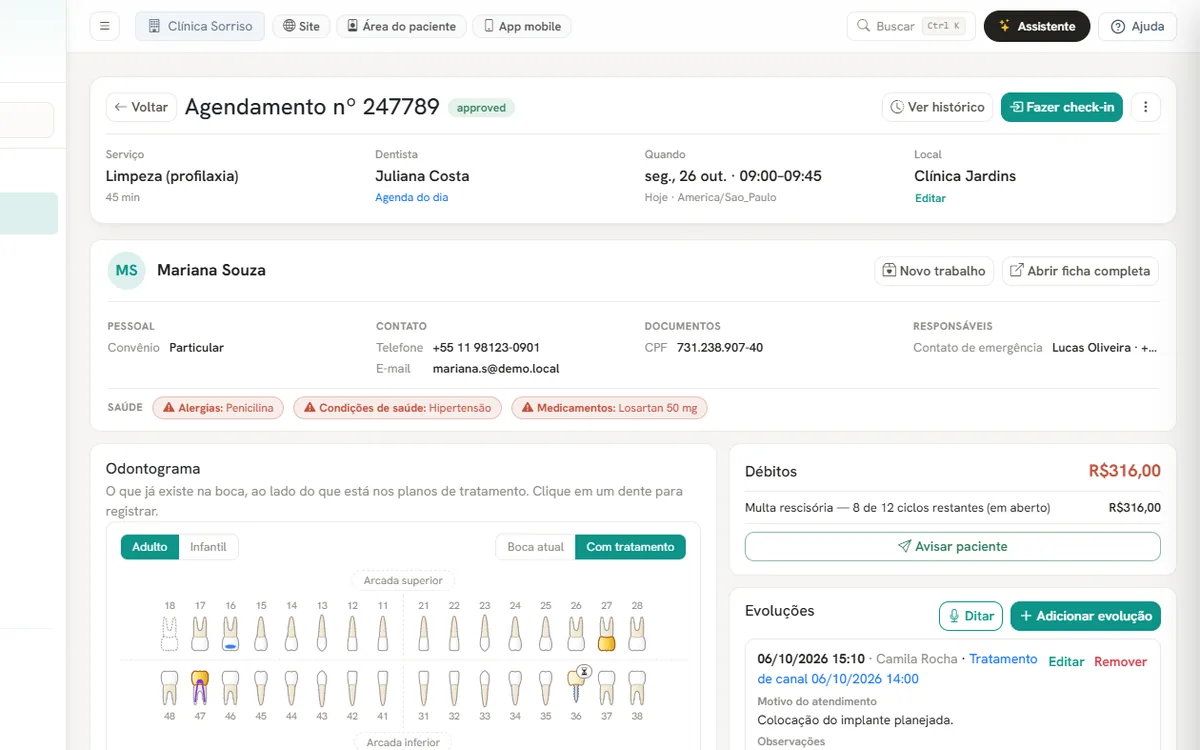Viewport: 1200px width, 750px height.
Task: Open the appointment three-dot menu
Action: [x=1146, y=107]
